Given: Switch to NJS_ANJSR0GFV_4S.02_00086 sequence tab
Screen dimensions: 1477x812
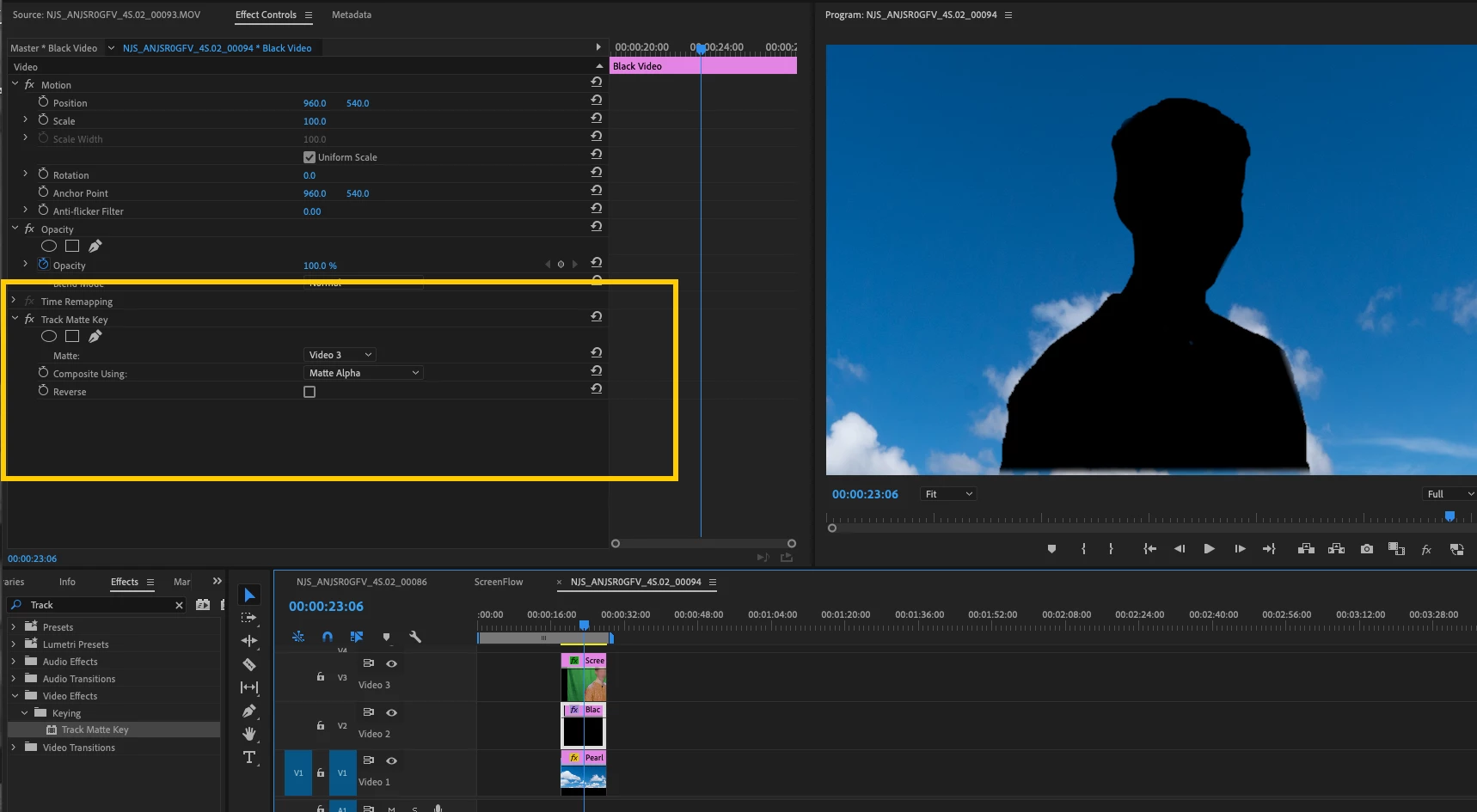Looking at the screenshot, I should pyautogui.click(x=362, y=582).
